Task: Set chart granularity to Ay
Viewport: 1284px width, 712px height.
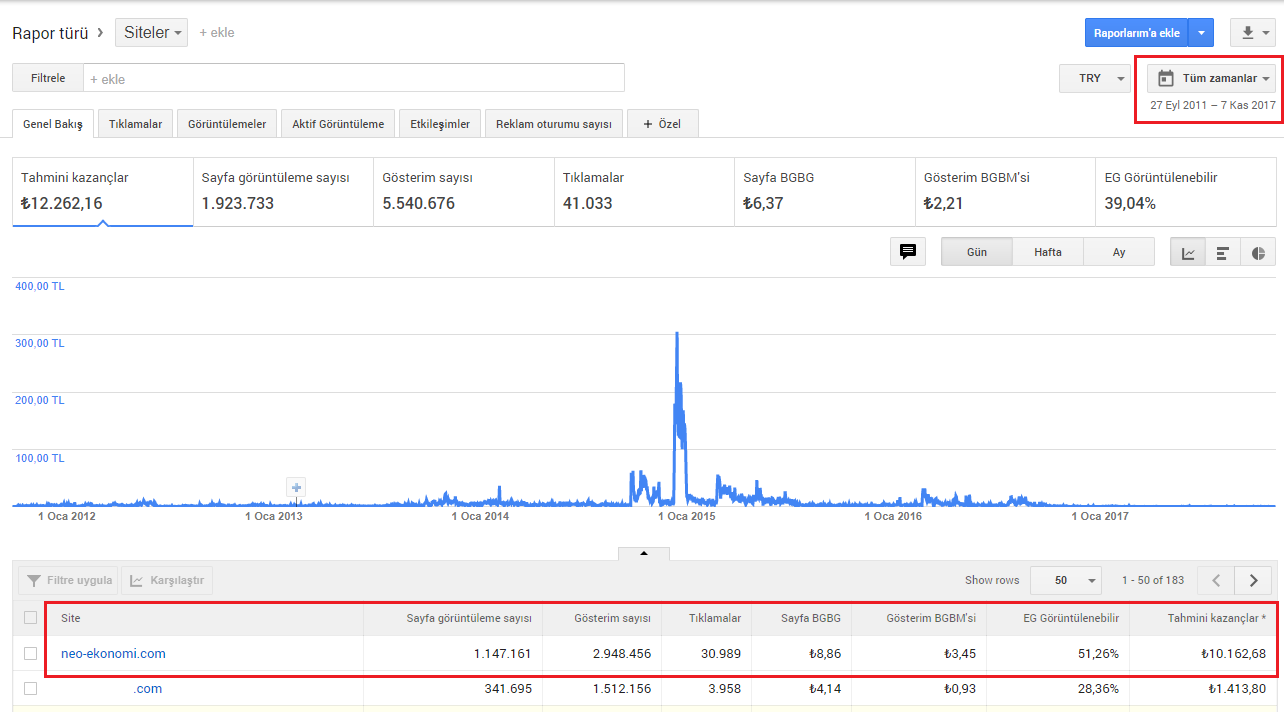Action: coord(1119,252)
